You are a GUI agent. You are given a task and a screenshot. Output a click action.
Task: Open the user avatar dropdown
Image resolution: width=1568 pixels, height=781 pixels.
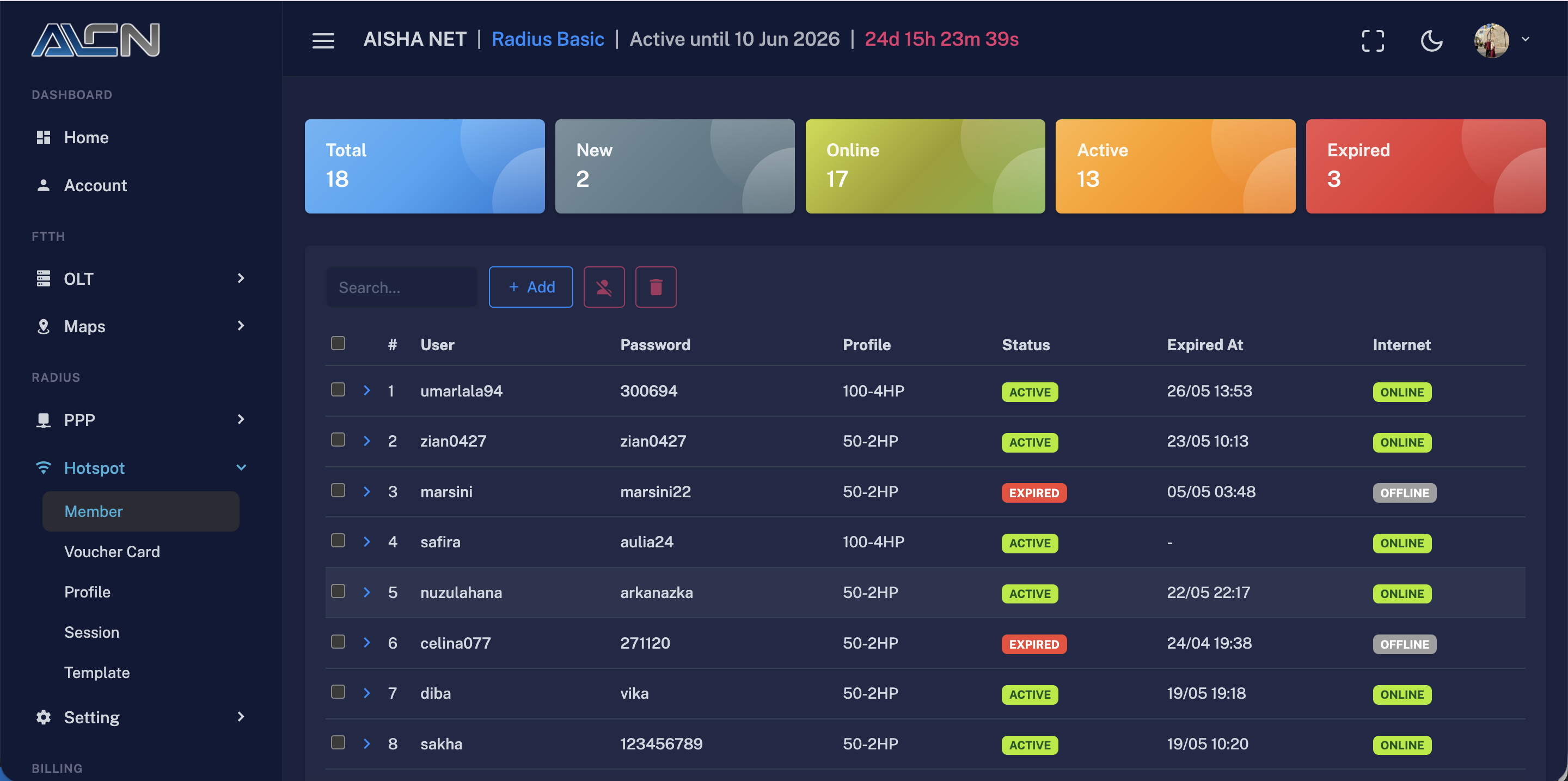1501,41
